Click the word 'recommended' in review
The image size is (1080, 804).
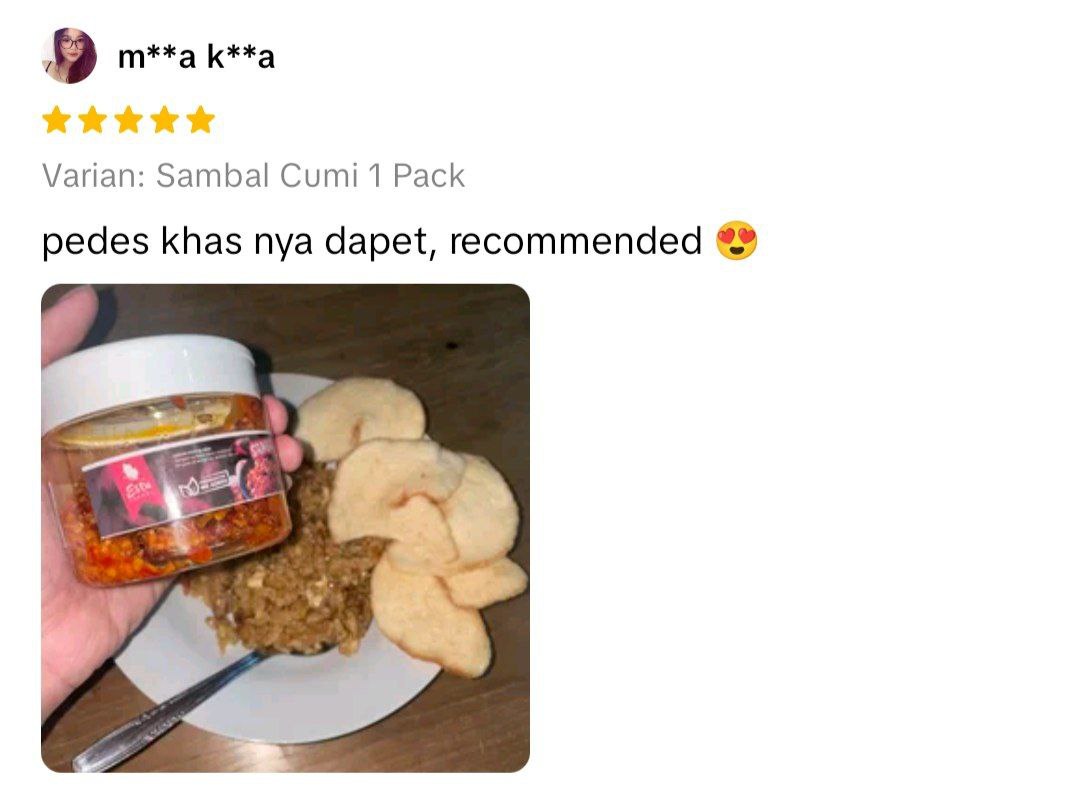576,241
